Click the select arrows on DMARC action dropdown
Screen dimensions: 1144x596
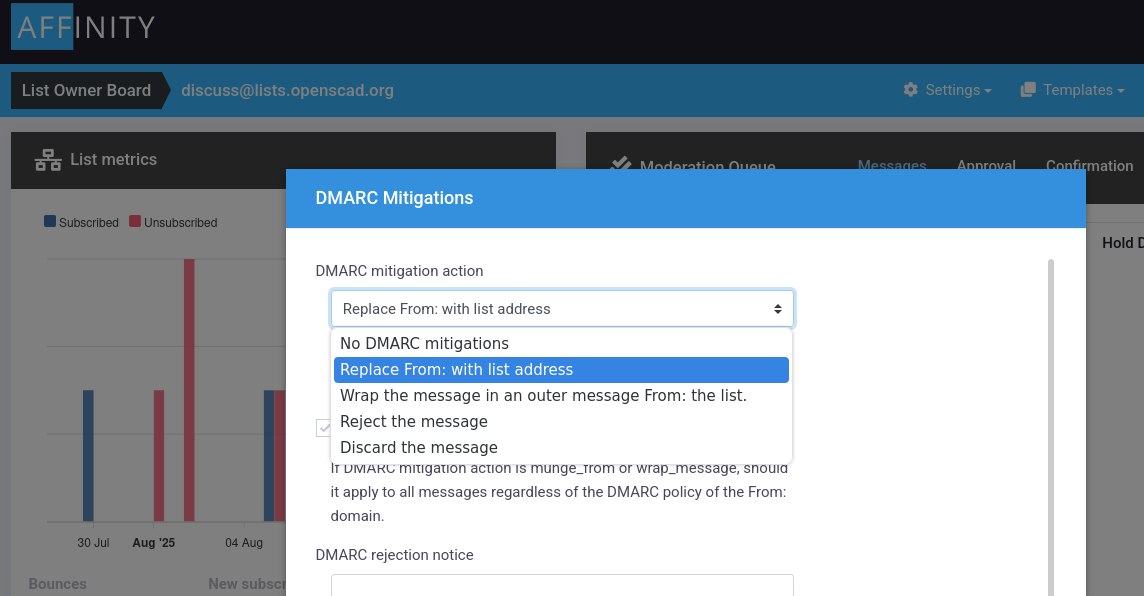click(777, 309)
